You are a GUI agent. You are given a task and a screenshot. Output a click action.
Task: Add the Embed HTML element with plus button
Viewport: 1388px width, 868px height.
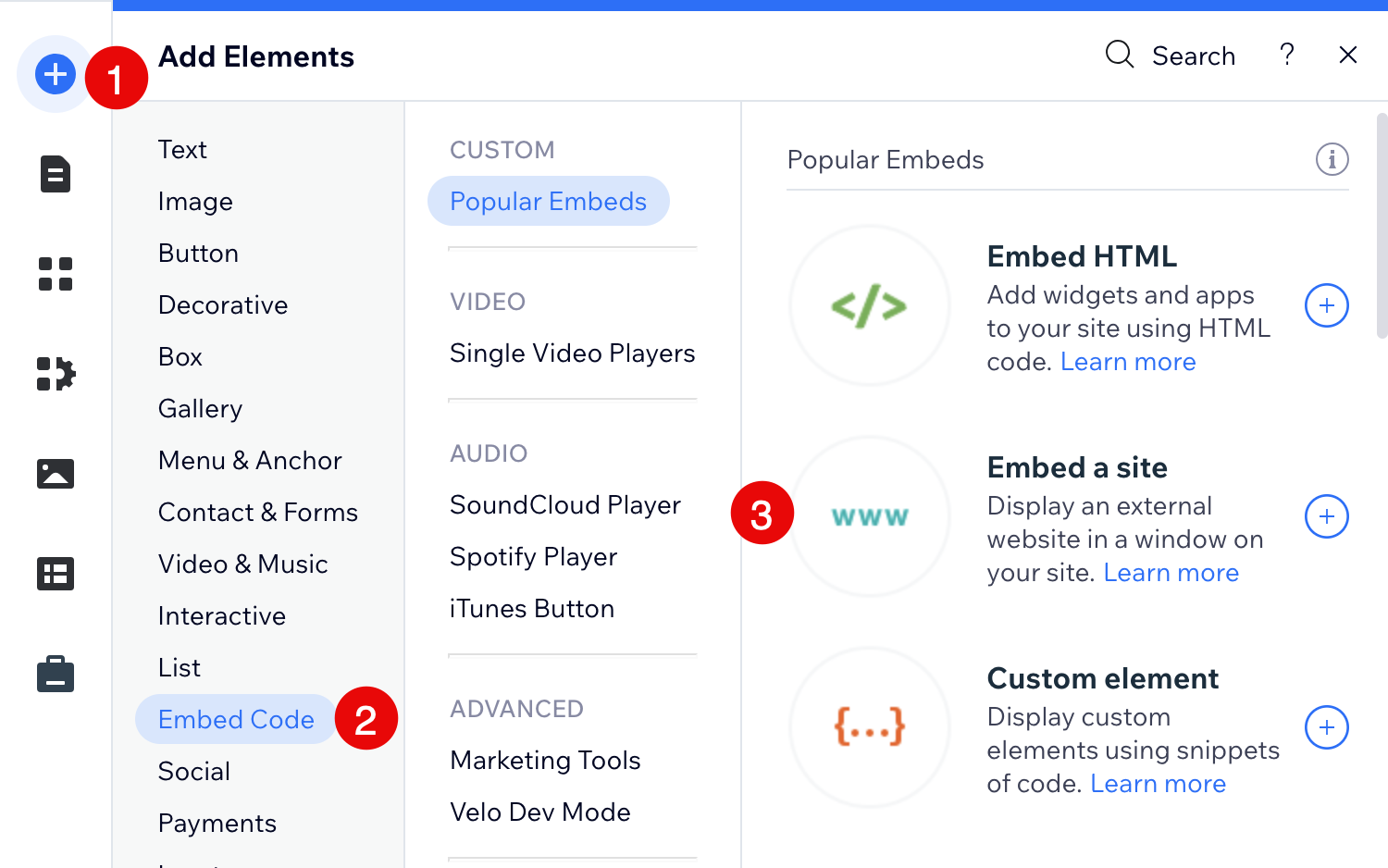click(1327, 305)
